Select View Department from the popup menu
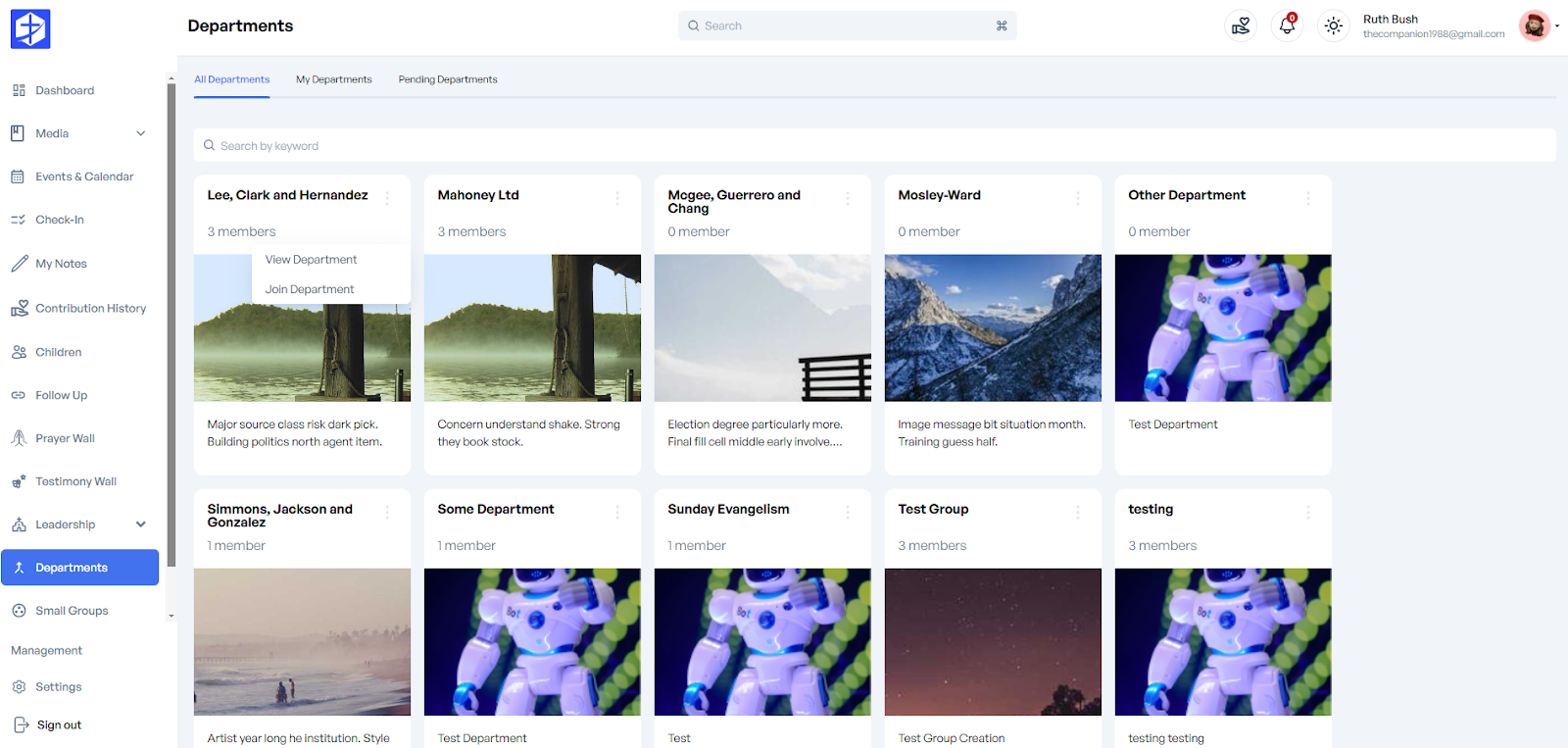 (x=311, y=260)
